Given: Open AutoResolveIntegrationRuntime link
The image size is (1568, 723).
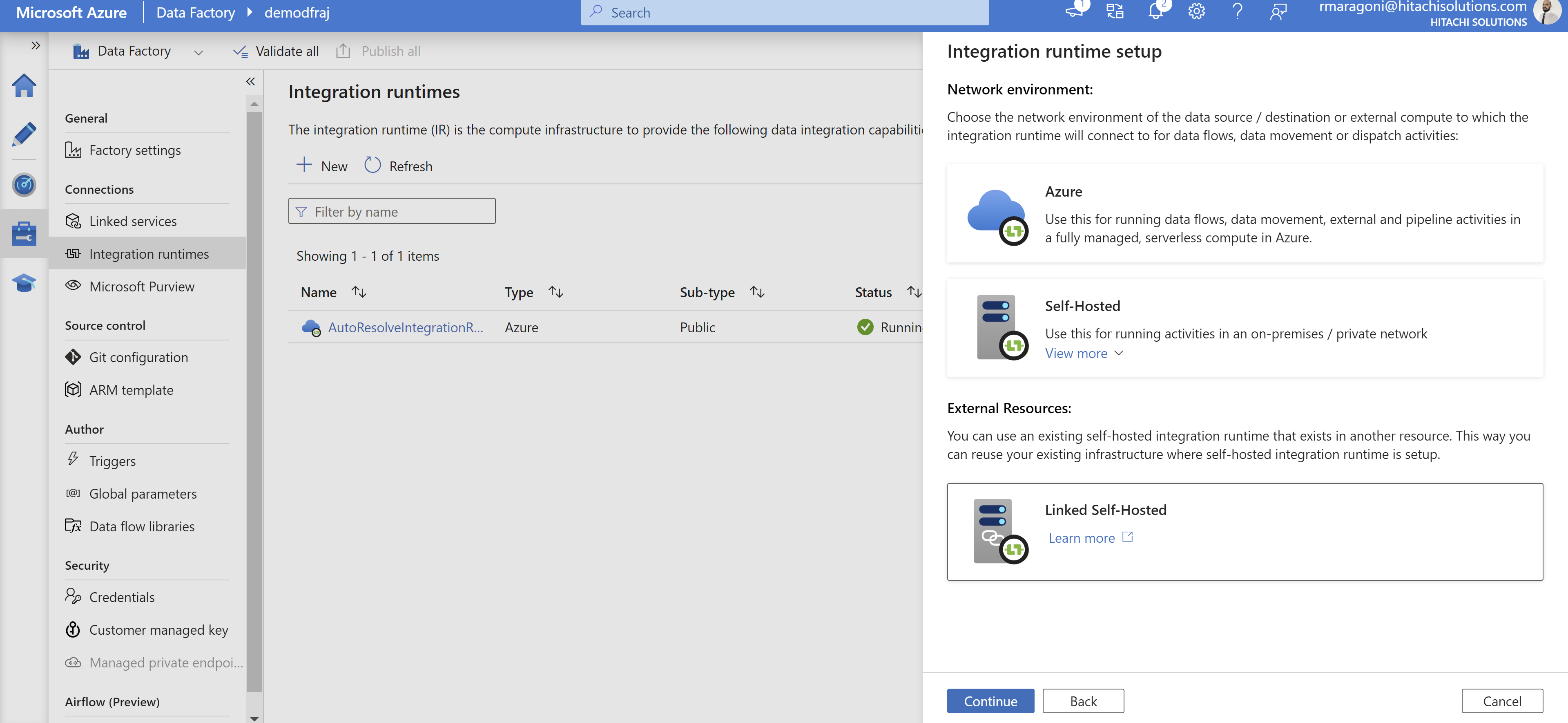Looking at the screenshot, I should (406, 327).
